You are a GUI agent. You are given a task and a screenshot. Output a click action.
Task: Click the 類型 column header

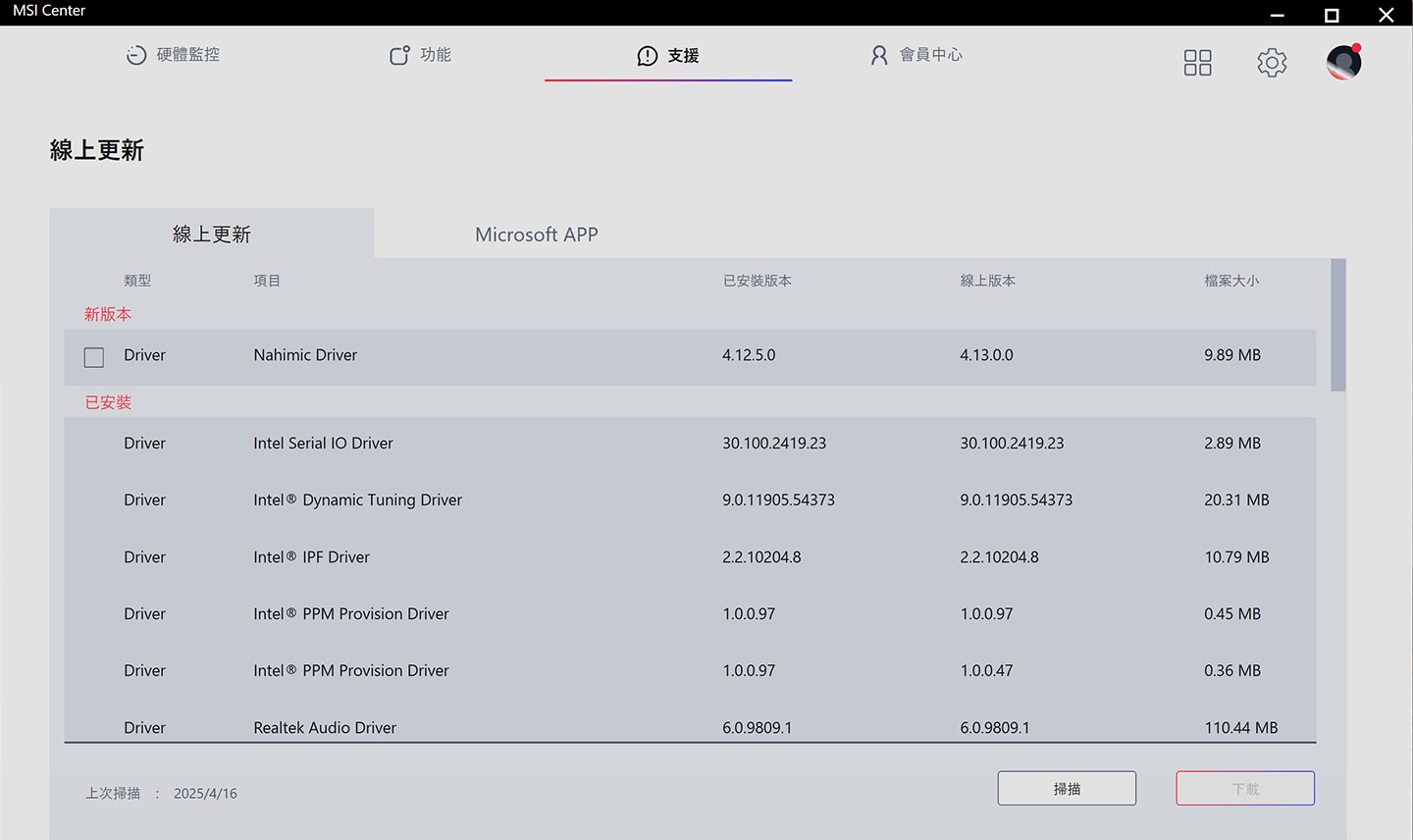coord(137,281)
